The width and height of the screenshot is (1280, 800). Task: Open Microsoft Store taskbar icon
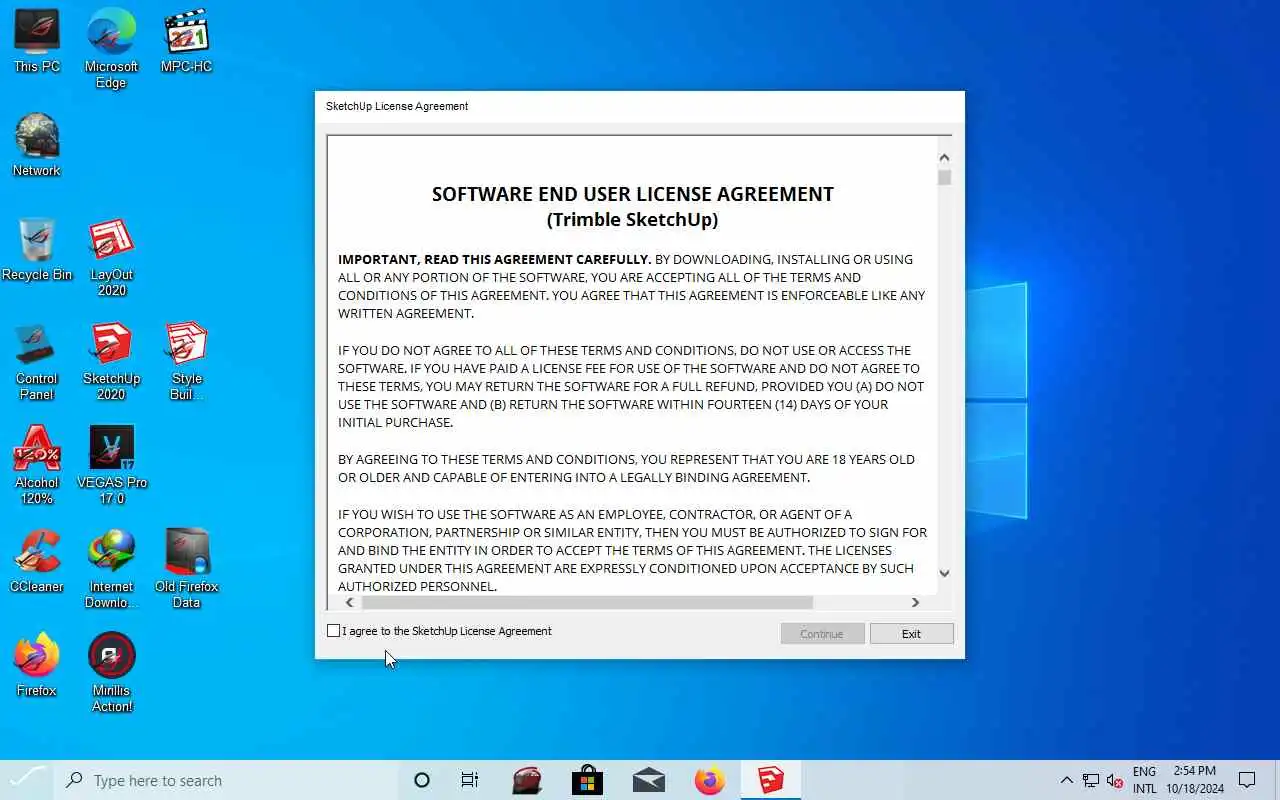587,780
